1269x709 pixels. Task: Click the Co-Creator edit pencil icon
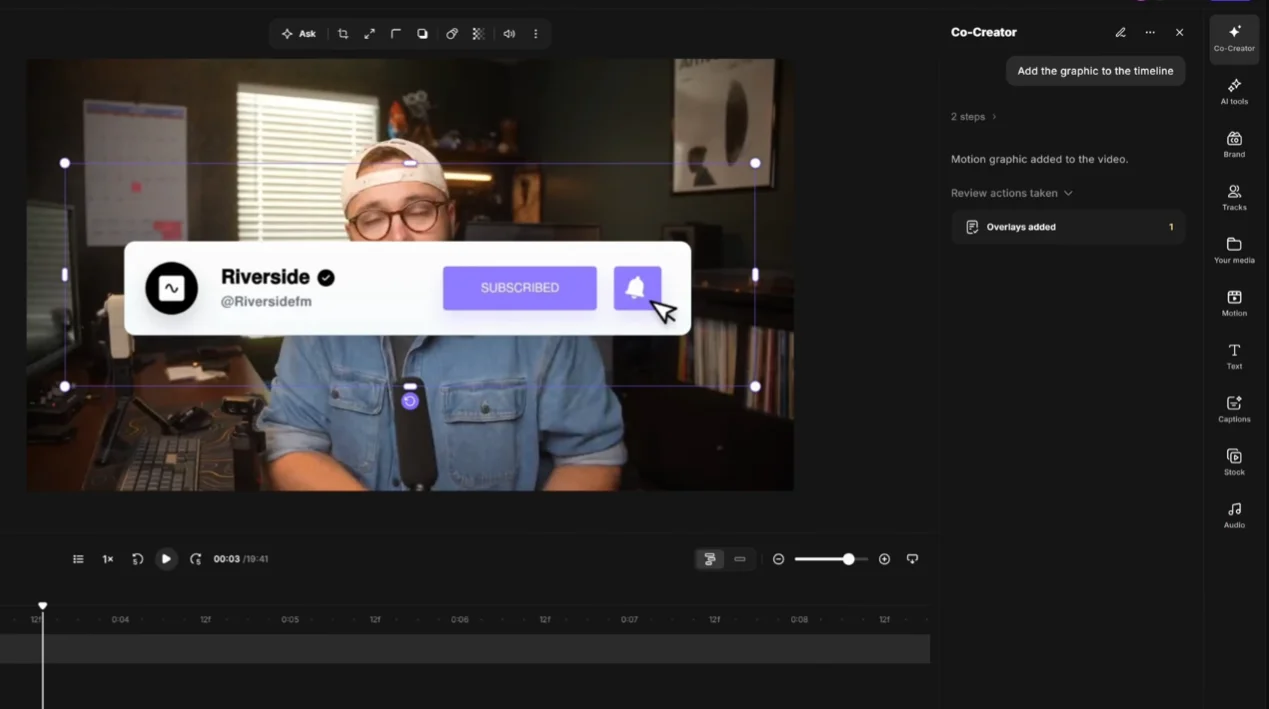[x=1121, y=32]
